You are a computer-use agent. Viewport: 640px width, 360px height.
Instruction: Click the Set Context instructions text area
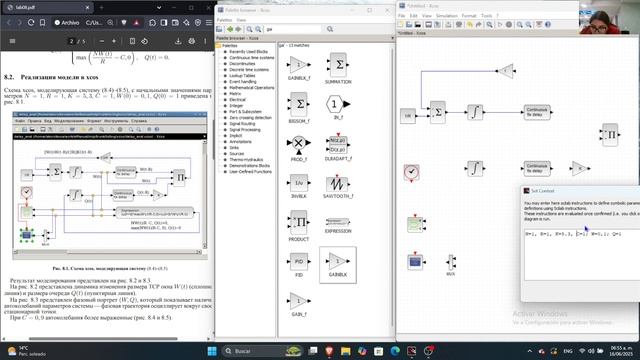coord(582,255)
